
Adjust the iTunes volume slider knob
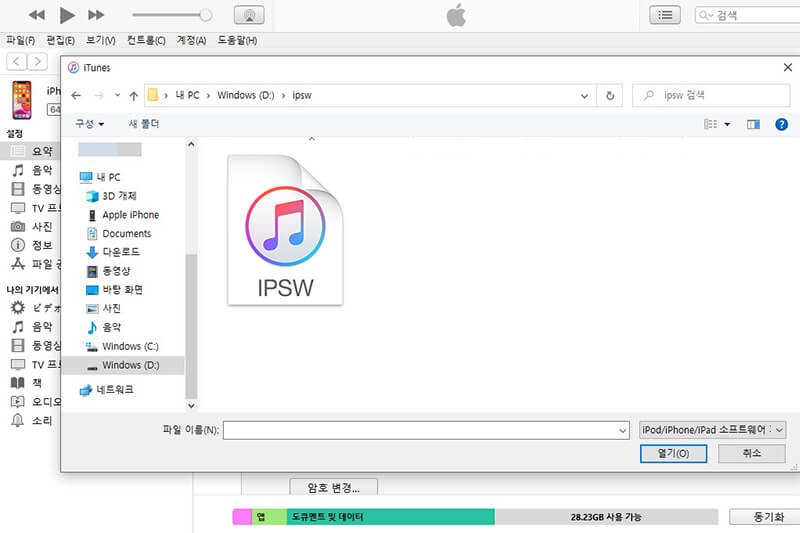[206, 15]
